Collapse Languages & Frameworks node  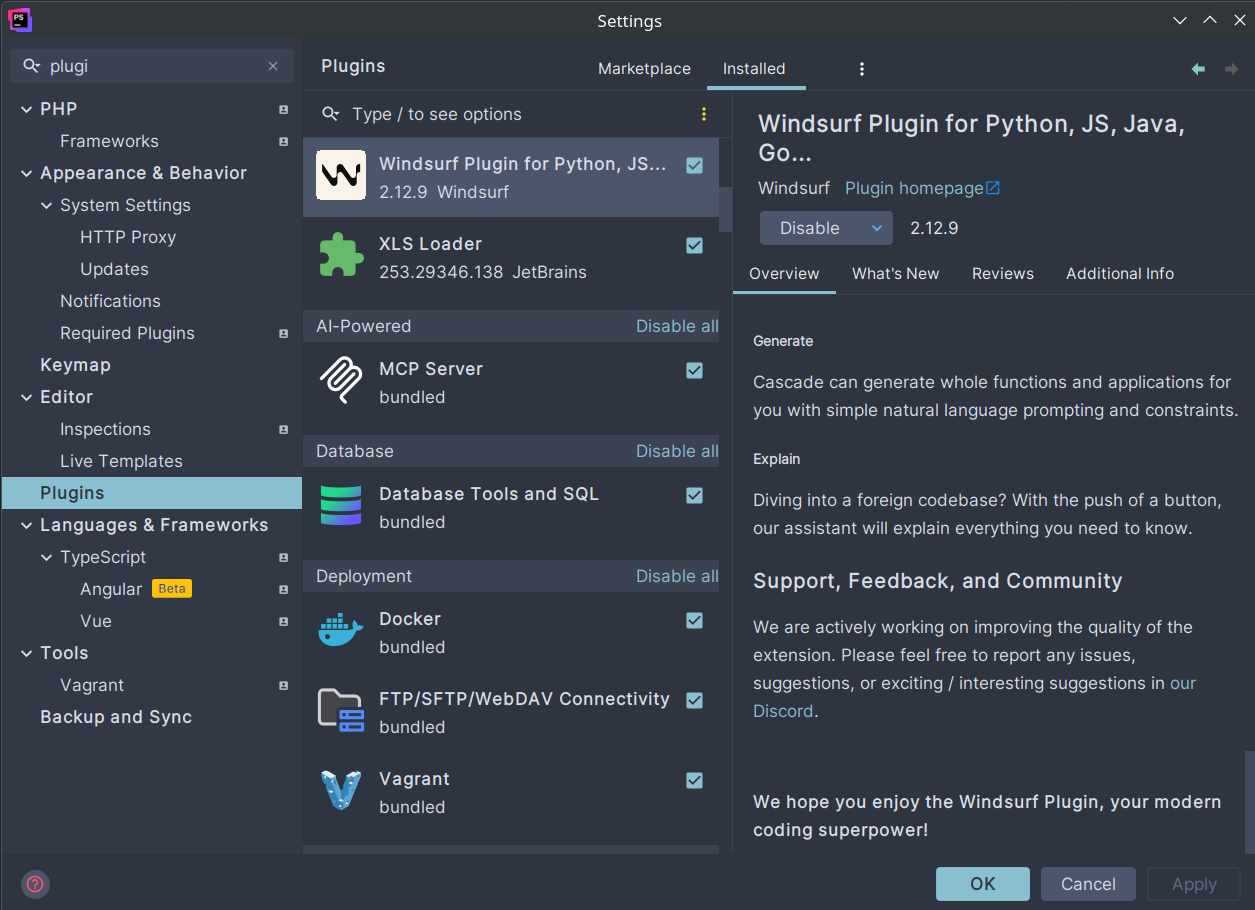26,525
